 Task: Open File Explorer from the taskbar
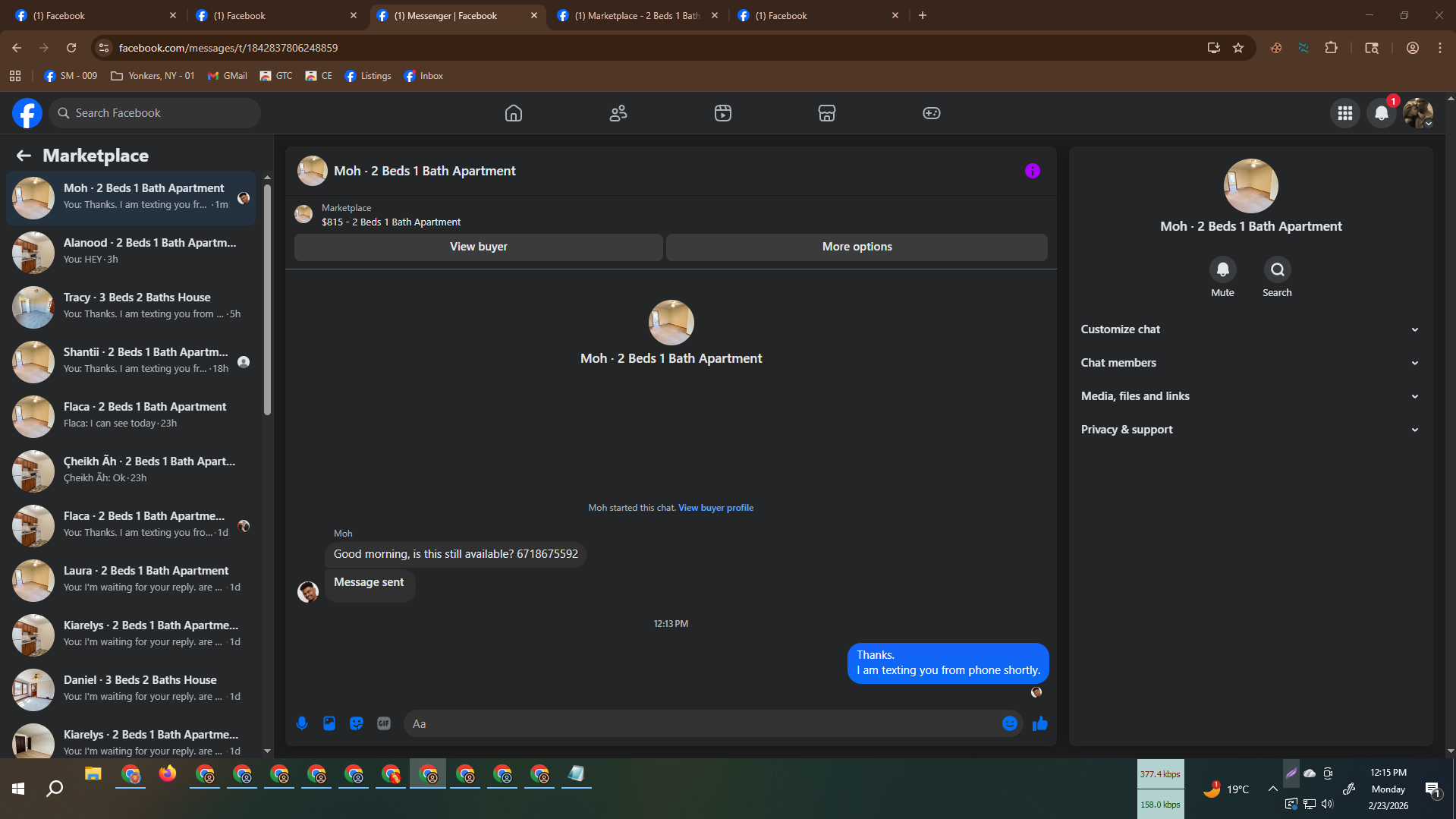pyautogui.click(x=93, y=774)
